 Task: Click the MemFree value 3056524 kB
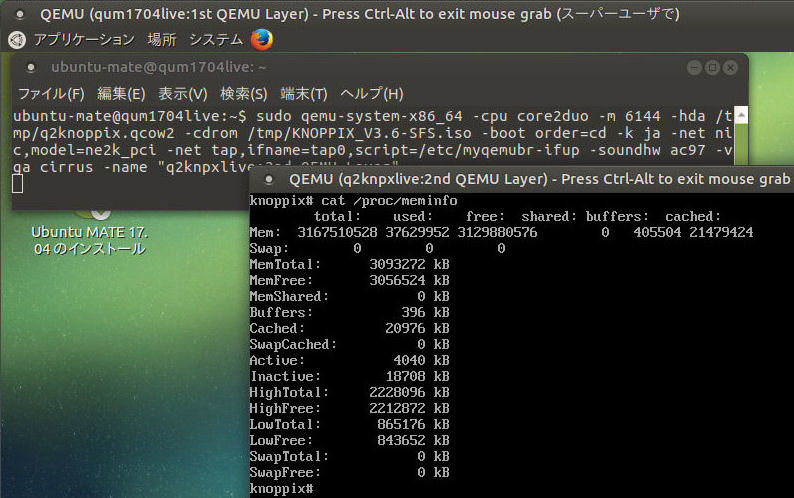[409, 280]
